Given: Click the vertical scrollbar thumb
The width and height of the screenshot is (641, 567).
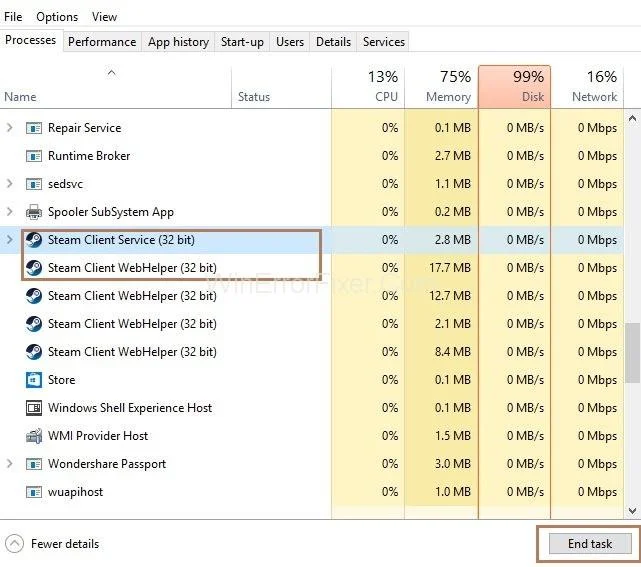Looking at the screenshot, I should coord(633,353).
